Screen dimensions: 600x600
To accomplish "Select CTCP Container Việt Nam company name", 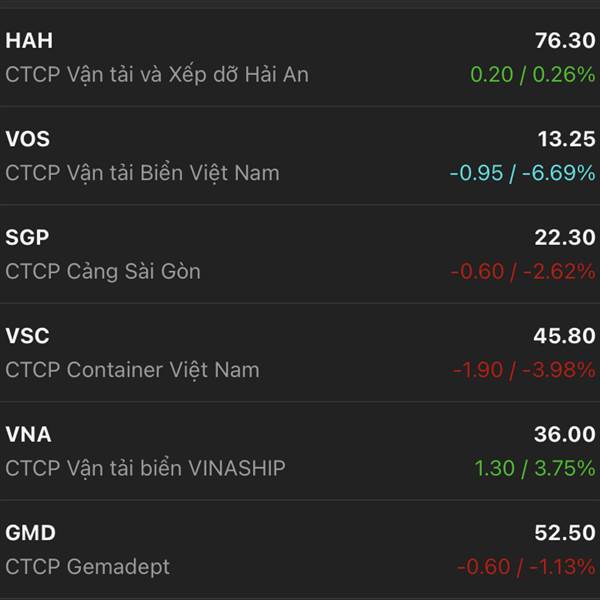I will [x=132, y=370].
